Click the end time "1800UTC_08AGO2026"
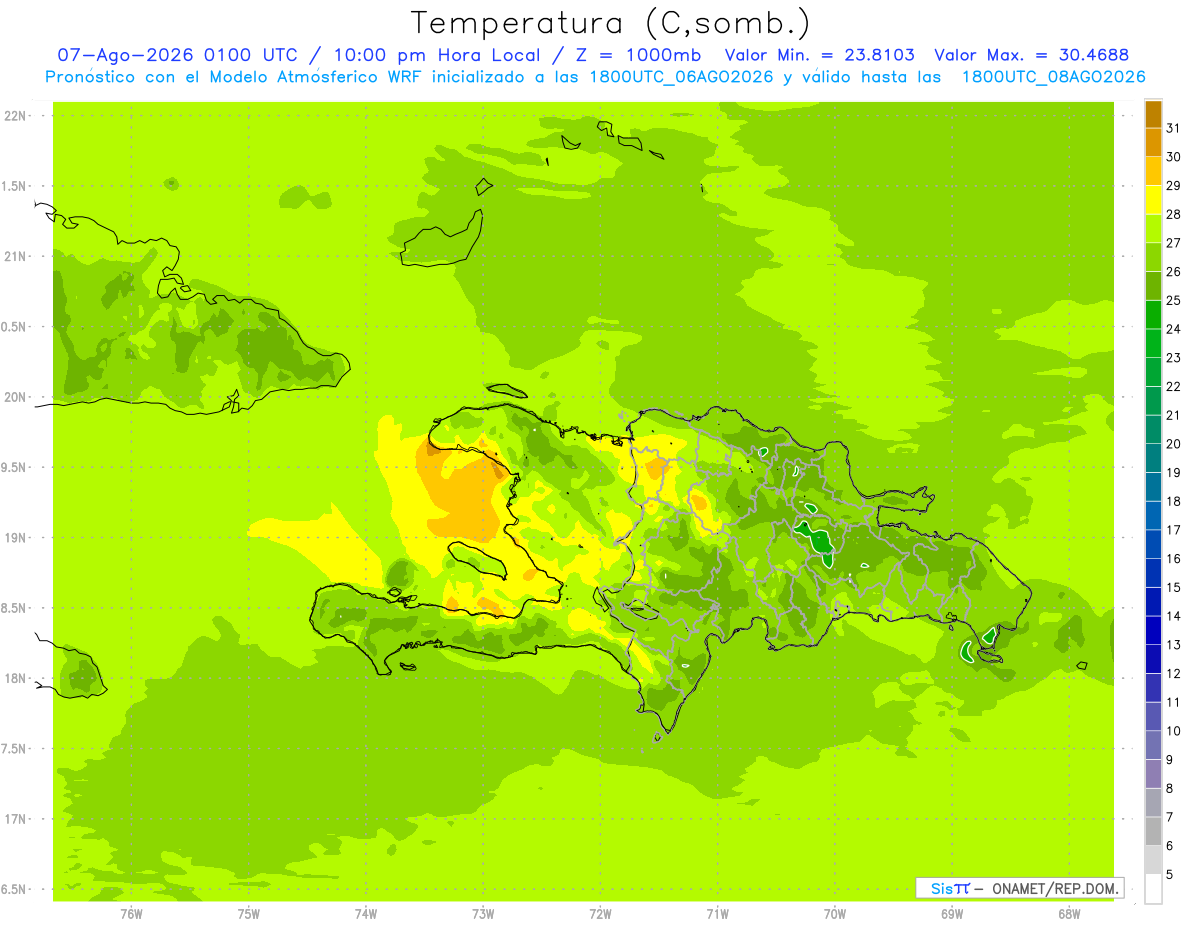Image resolution: width=1200 pixels, height=927 pixels. 1053,77
